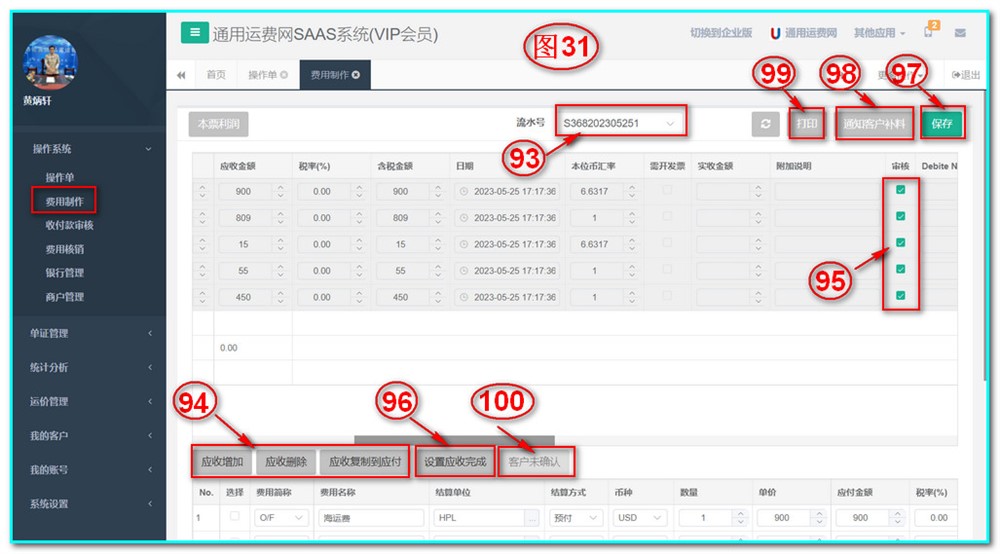
Task: Tick the 选择 checkbox for row 1
Action: (234, 517)
